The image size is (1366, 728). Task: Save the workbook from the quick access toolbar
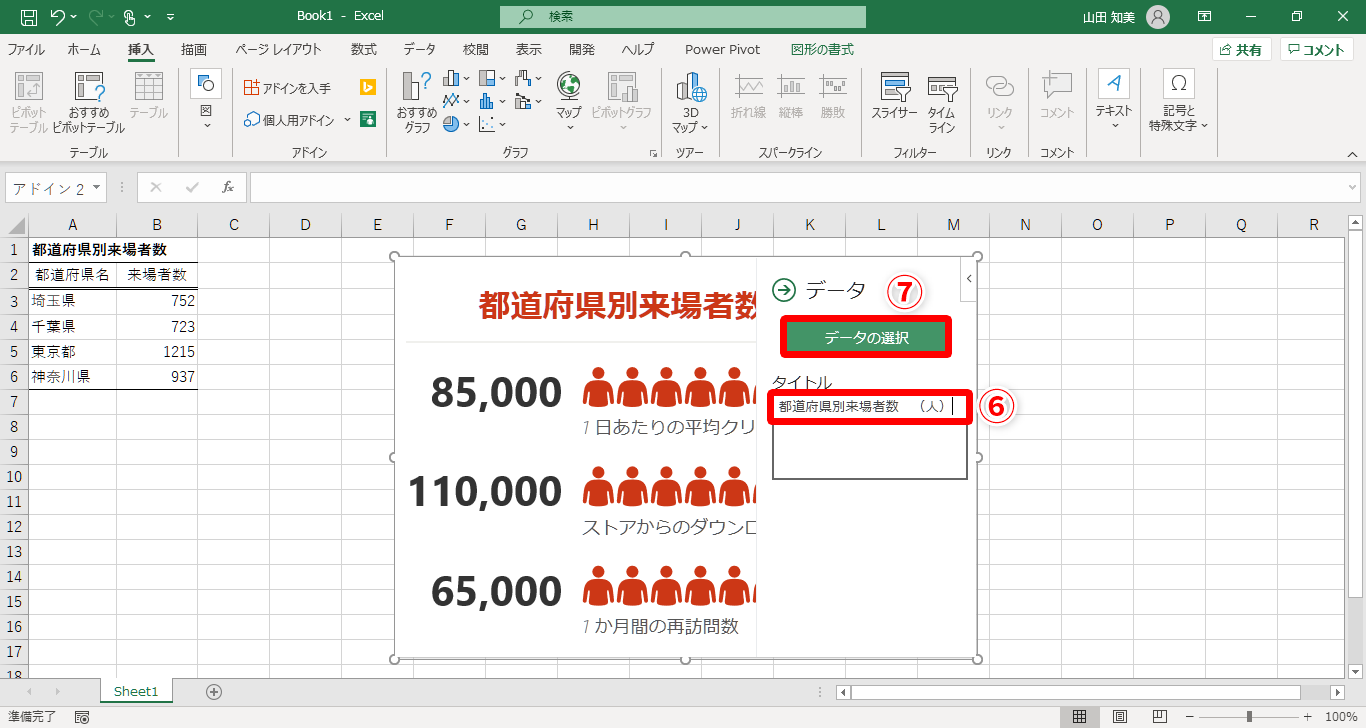point(29,17)
